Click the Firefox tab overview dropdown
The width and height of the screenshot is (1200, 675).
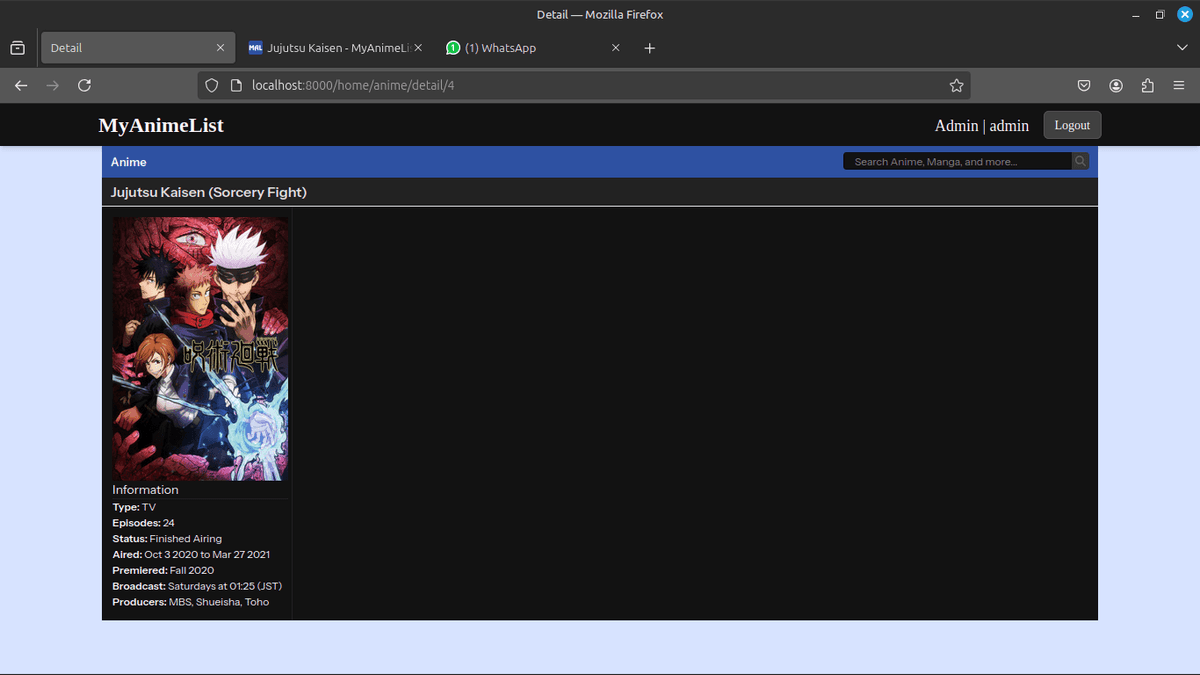1181,47
